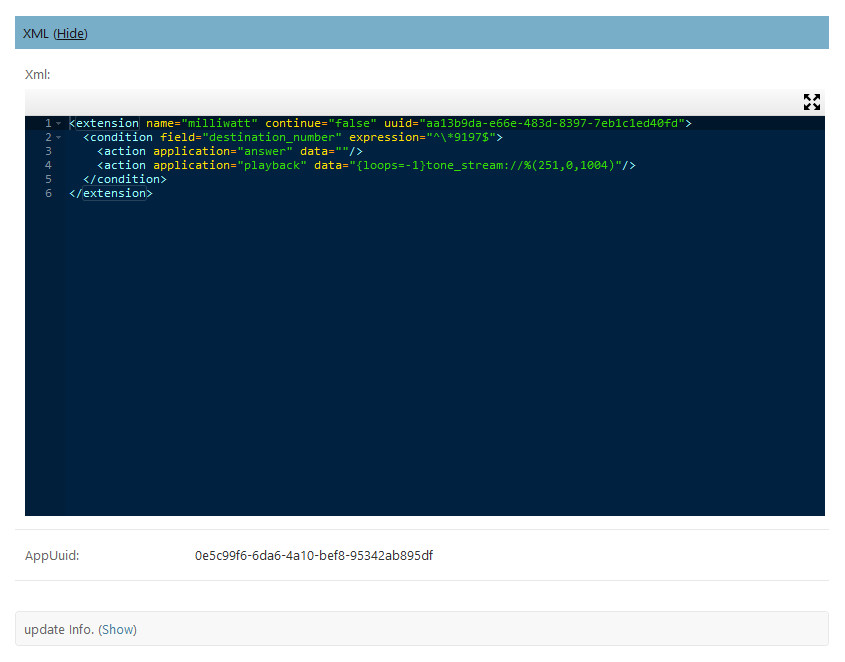Toggle fullscreen mode for the XML editor
The width and height of the screenshot is (845, 662).
click(x=811, y=102)
